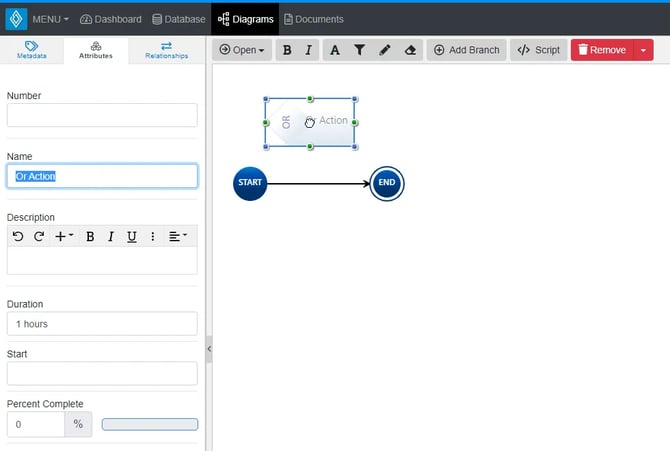The image size is (670, 451).
Task: Open the Open dropdown button
Action: pyautogui.click(x=242, y=50)
